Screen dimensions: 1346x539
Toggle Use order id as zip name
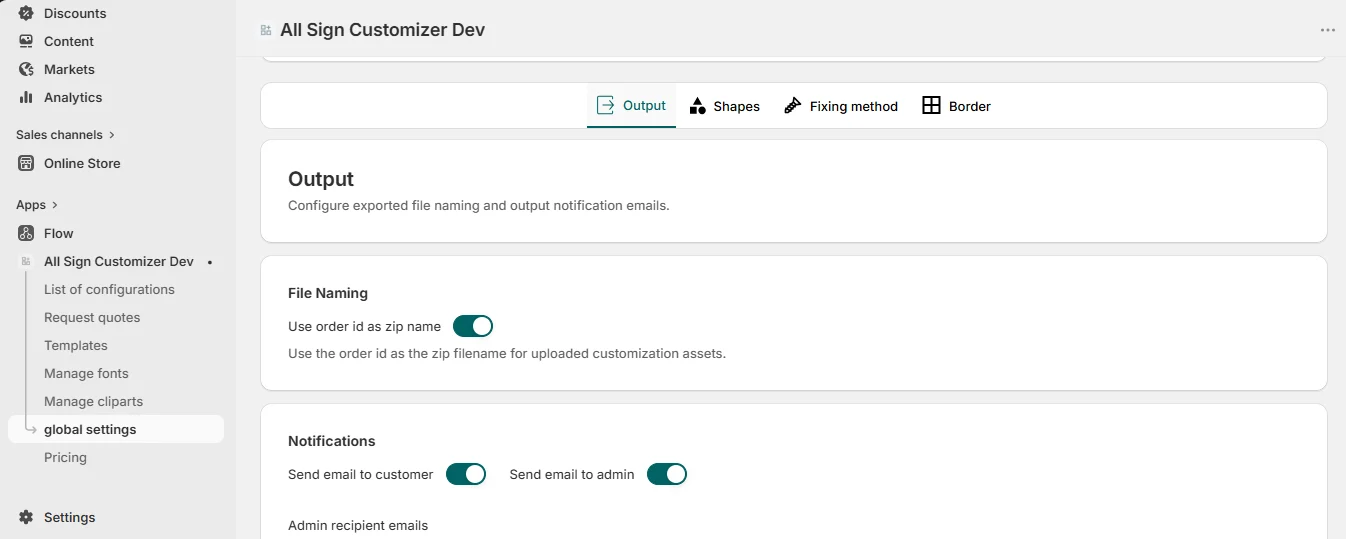click(x=473, y=326)
